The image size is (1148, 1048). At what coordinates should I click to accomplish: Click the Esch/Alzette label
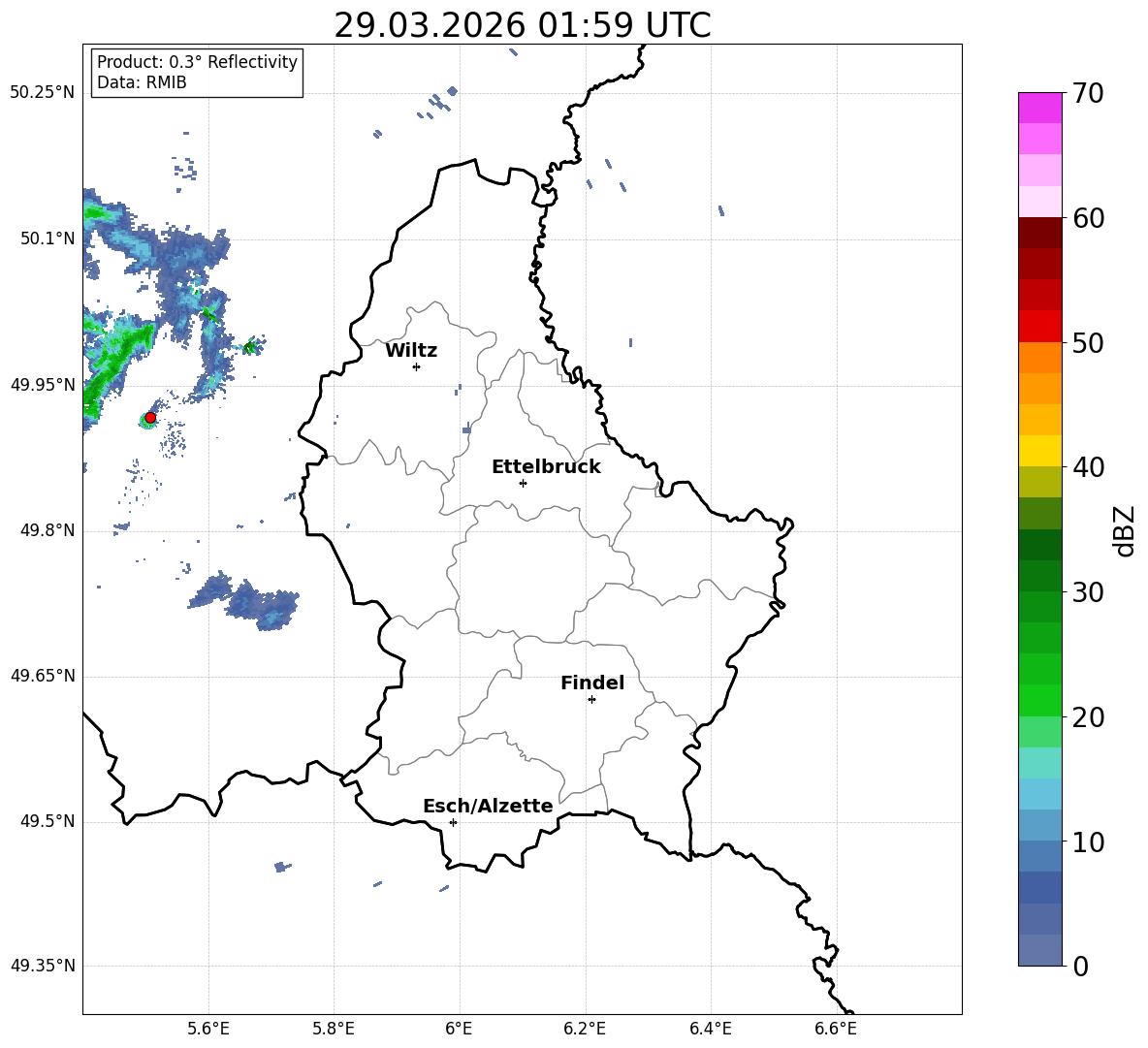(488, 806)
